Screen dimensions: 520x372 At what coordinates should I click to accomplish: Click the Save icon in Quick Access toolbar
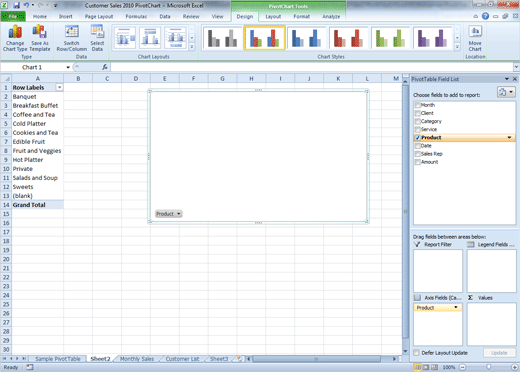(x=16, y=5)
